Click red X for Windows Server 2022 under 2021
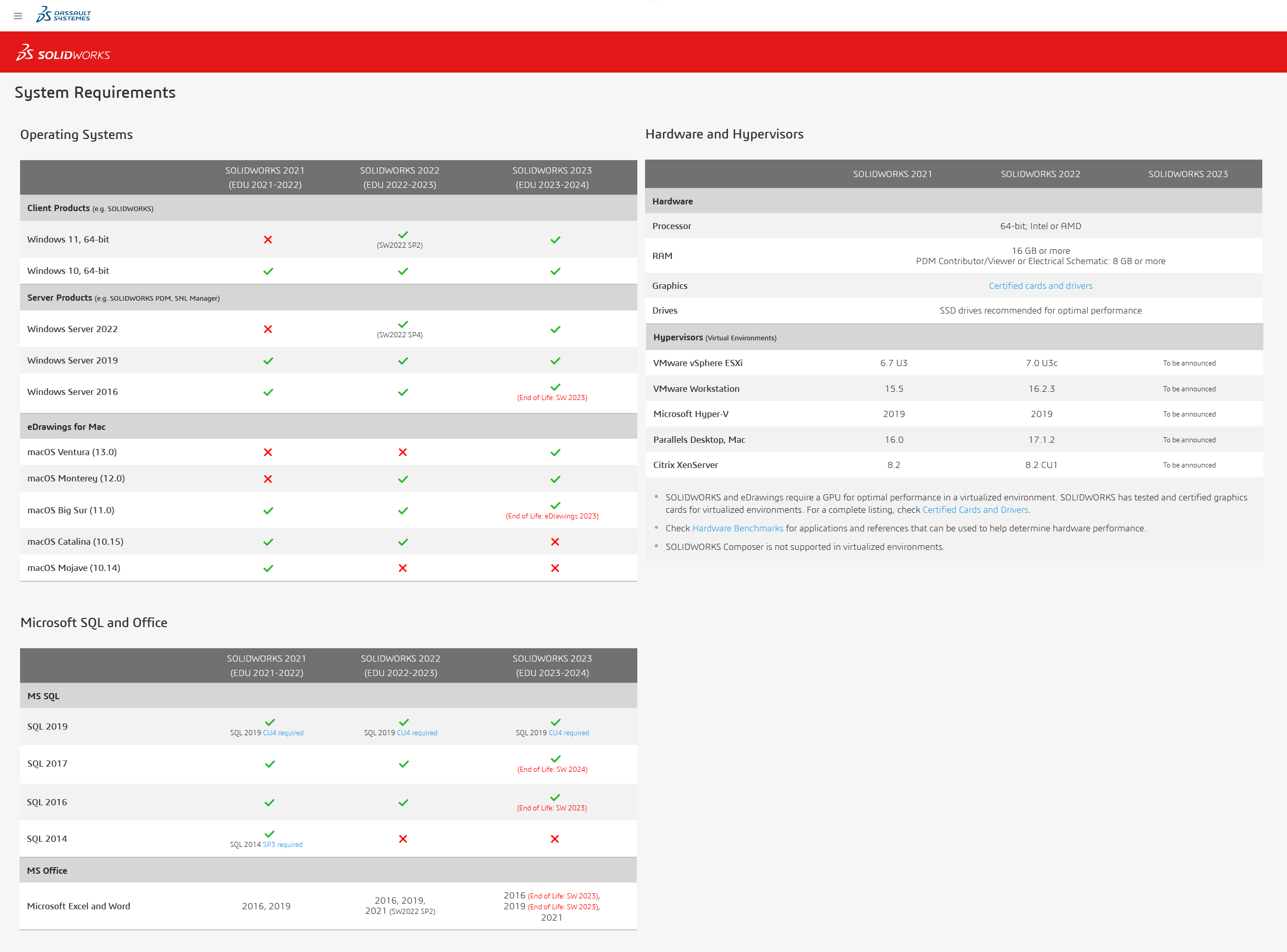 [x=268, y=329]
